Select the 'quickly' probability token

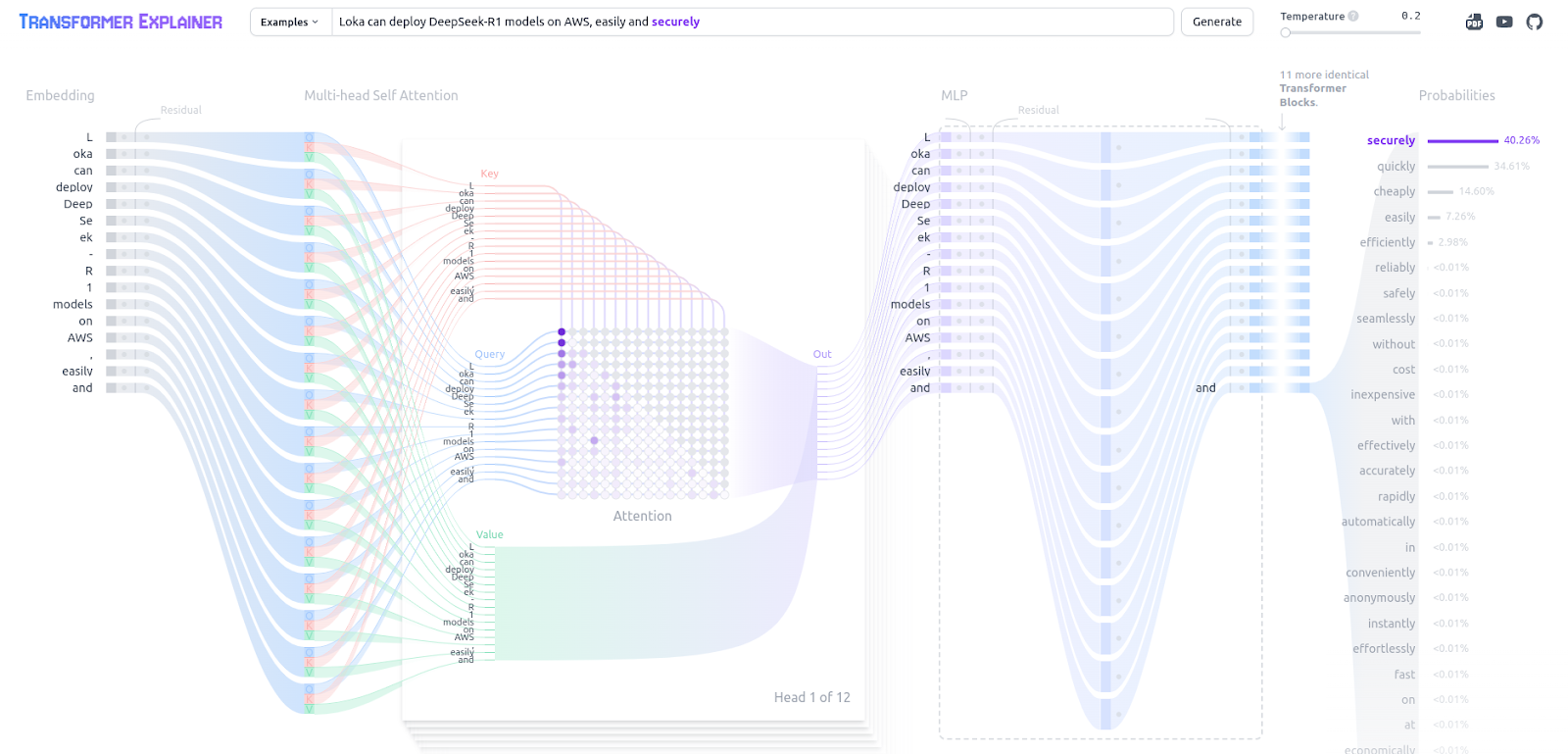tap(1396, 166)
